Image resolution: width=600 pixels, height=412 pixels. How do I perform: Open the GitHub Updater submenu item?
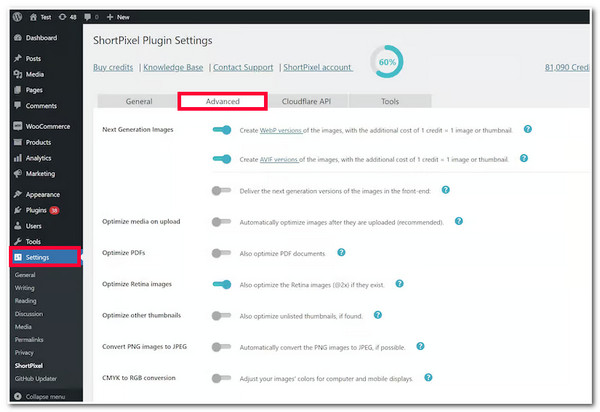[36, 379]
